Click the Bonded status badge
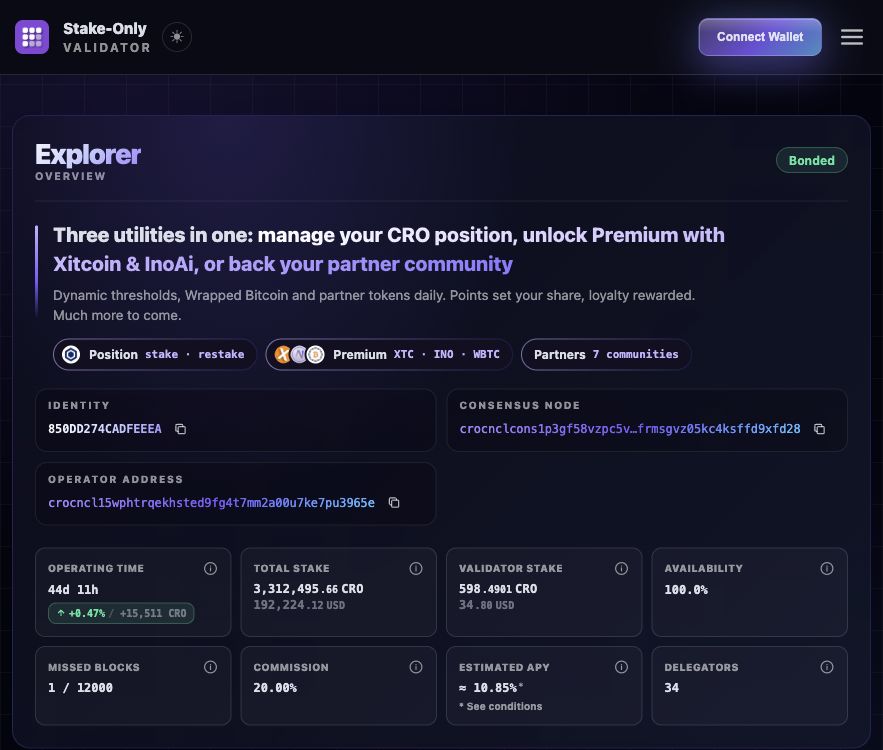This screenshot has height=750, width=883. [811, 160]
